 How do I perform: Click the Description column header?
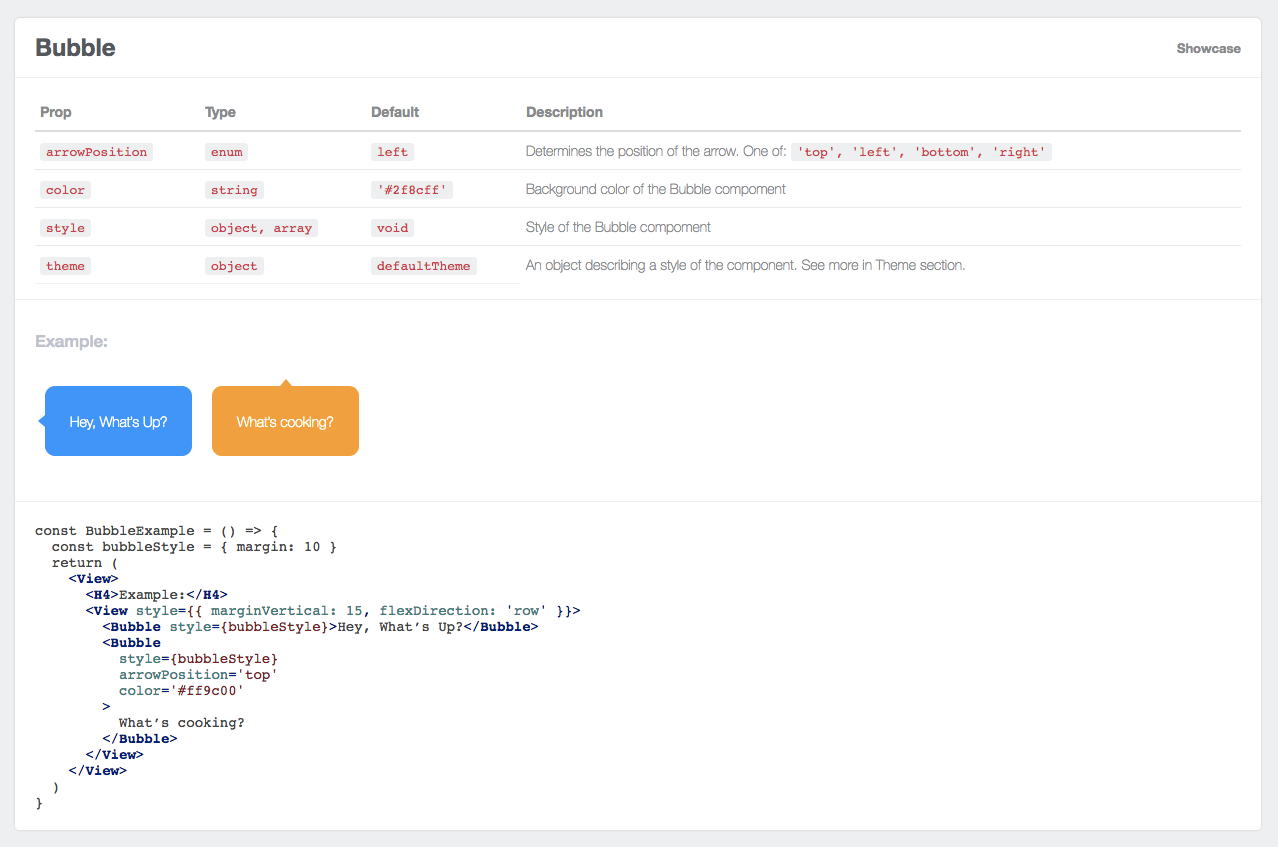click(x=564, y=112)
